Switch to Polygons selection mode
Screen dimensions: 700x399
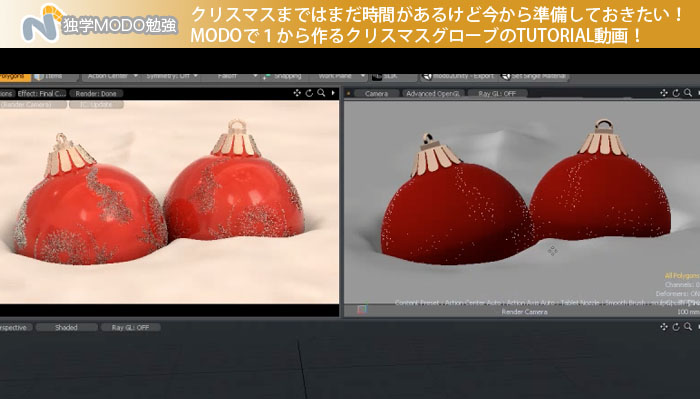(14, 76)
